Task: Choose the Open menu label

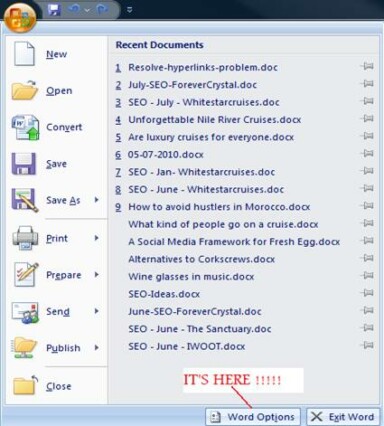Action: 59,91
